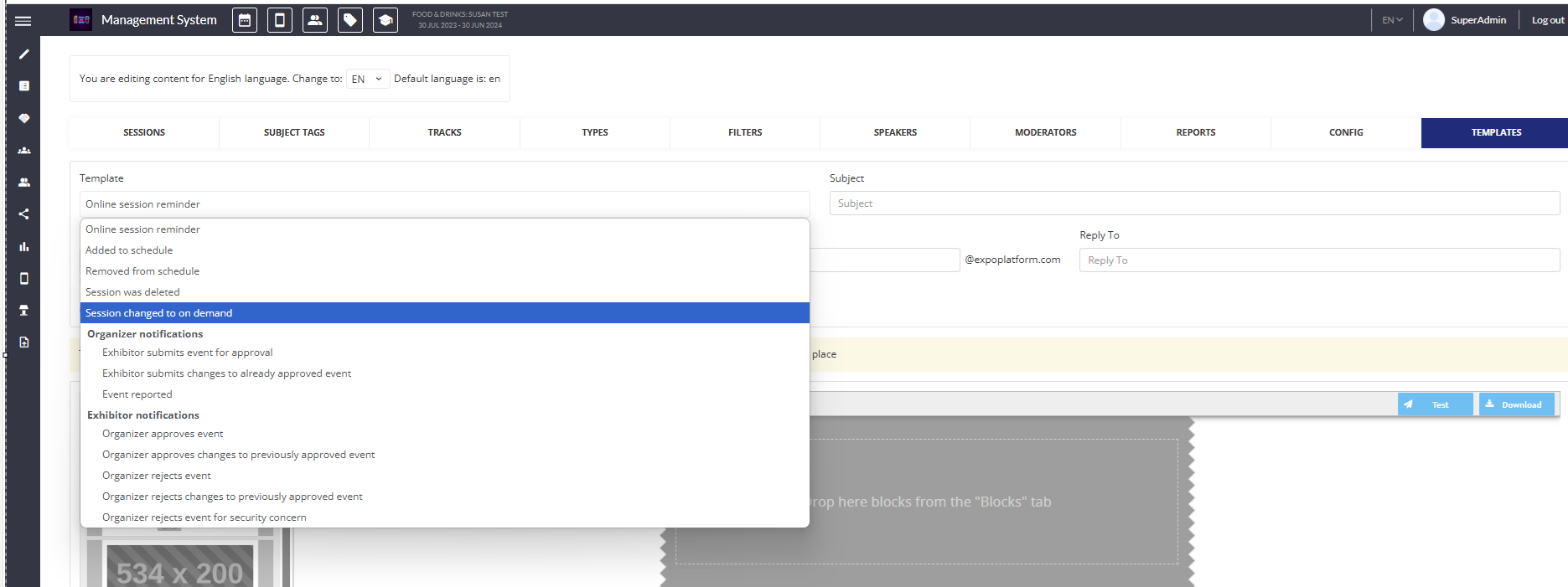Go to the Config tab
The image size is (1568, 587).
tap(1345, 132)
